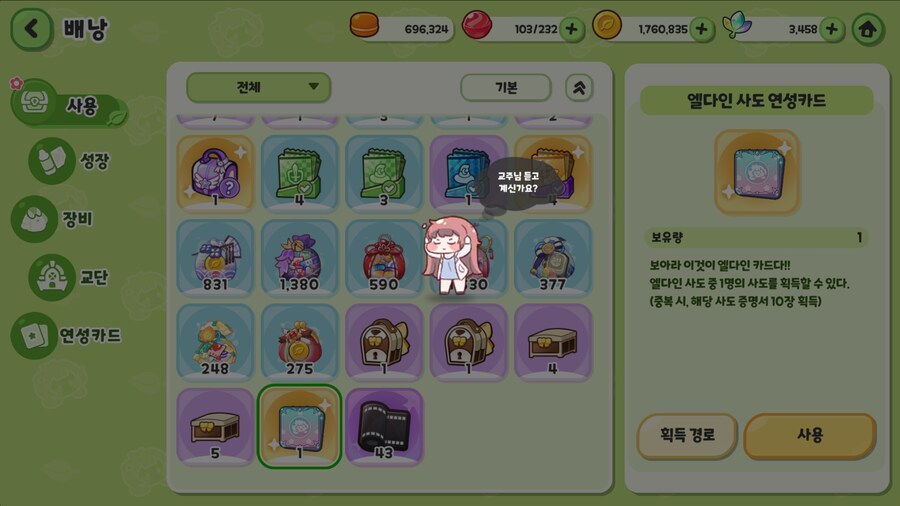900x506 pixels.
Task: Click the 획득 경로 button
Action: click(x=687, y=435)
